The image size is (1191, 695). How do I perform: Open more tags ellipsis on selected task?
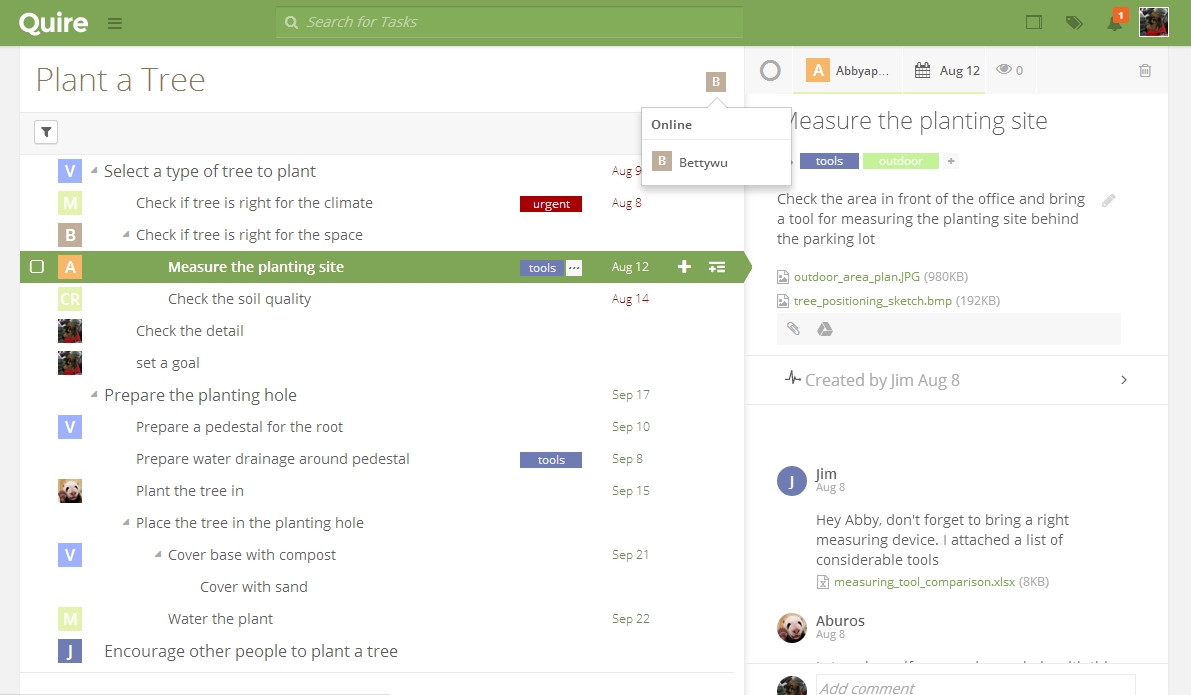click(574, 267)
